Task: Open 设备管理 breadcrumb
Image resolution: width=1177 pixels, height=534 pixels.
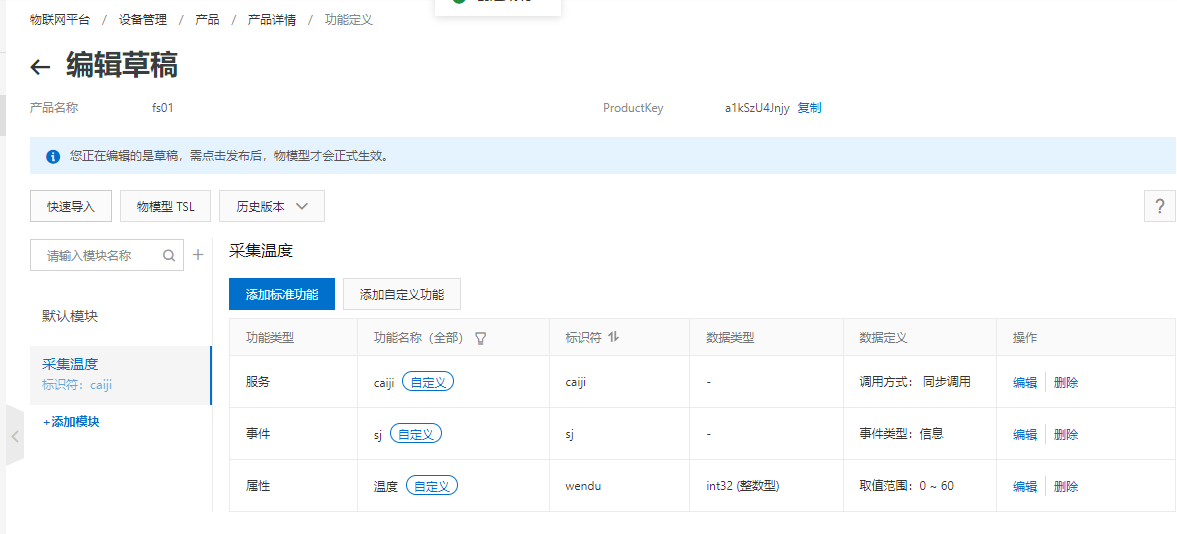Action: 143,20
